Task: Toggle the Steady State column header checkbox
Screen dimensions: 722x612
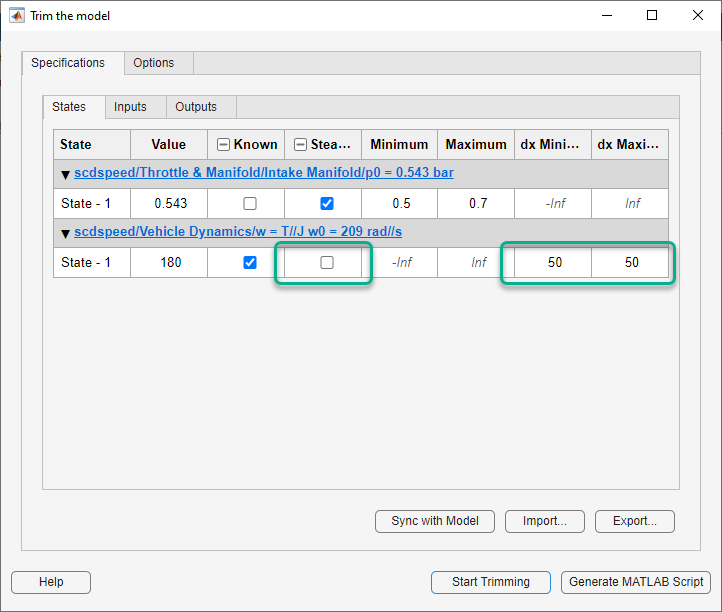Action: tap(300, 145)
